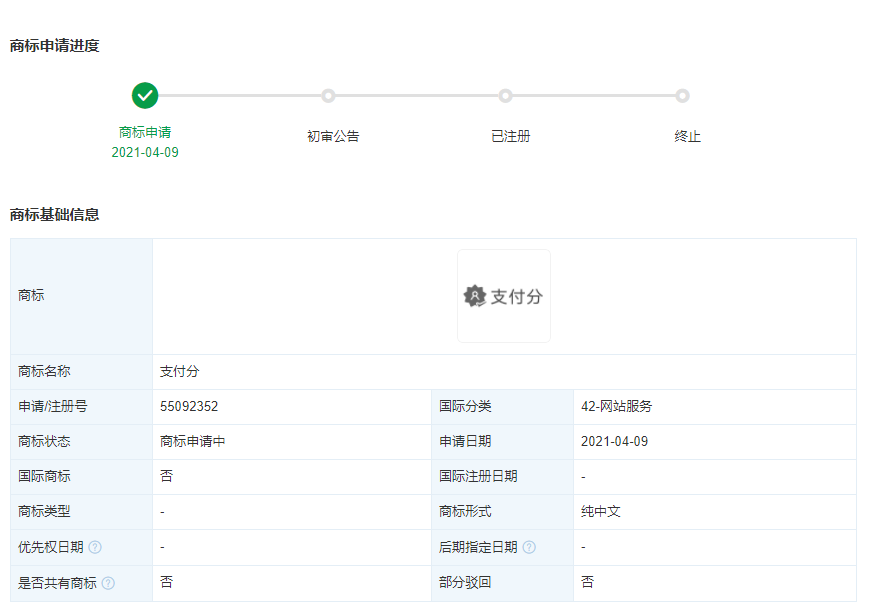Open help icon beside 优先权日期

click(x=95, y=547)
